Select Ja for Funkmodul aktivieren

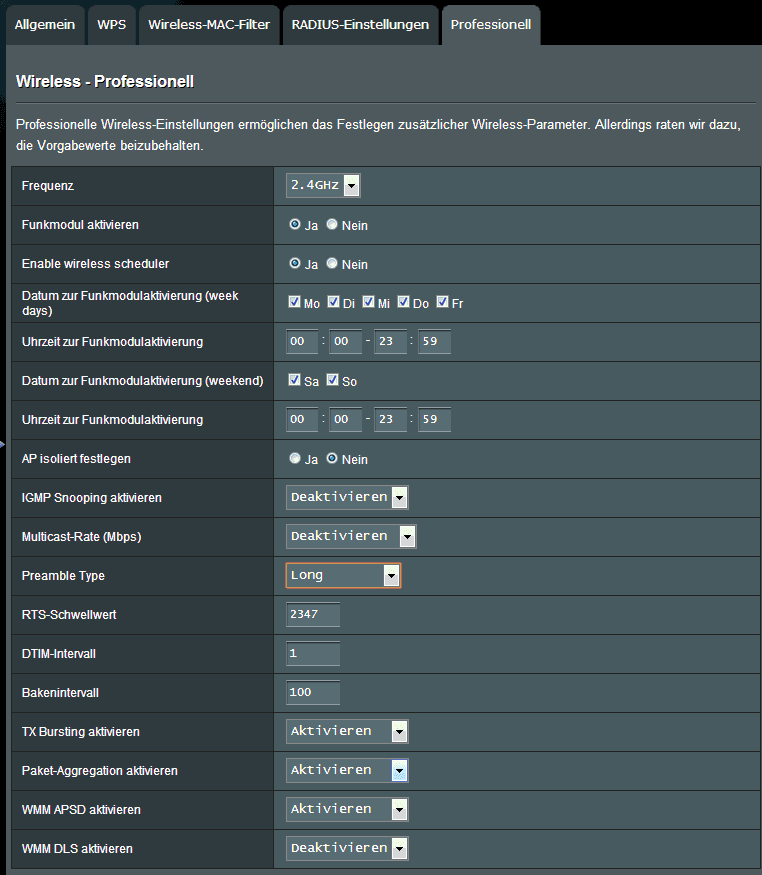295,224
